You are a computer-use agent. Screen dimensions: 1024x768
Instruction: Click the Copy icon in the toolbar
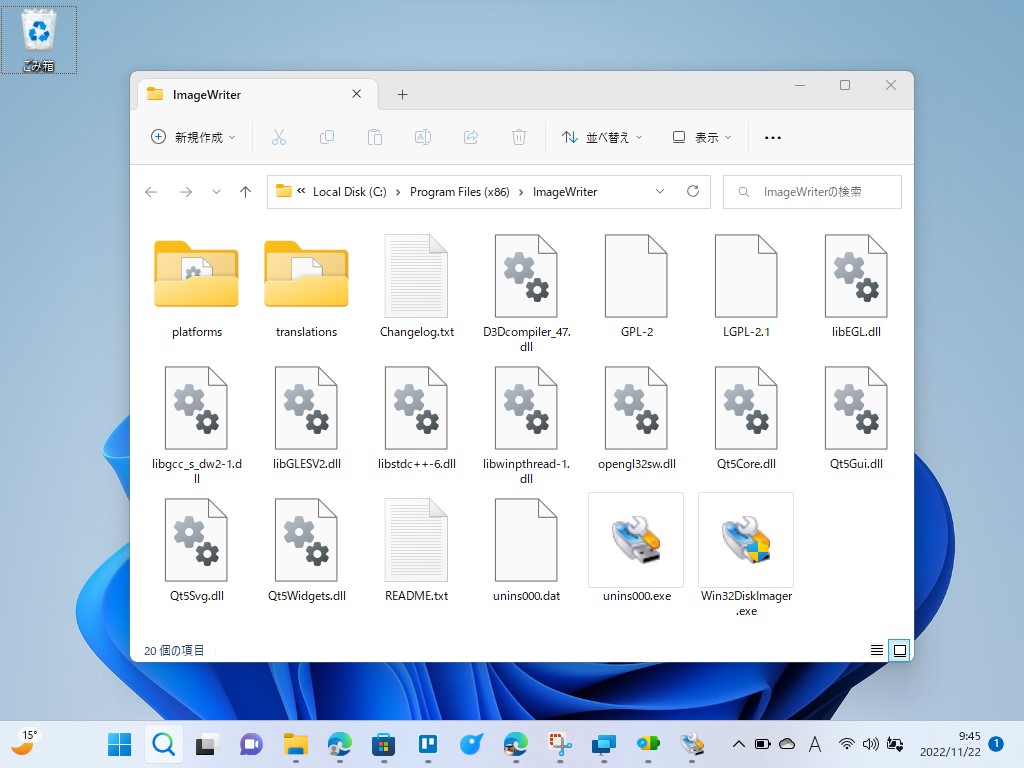327,137
